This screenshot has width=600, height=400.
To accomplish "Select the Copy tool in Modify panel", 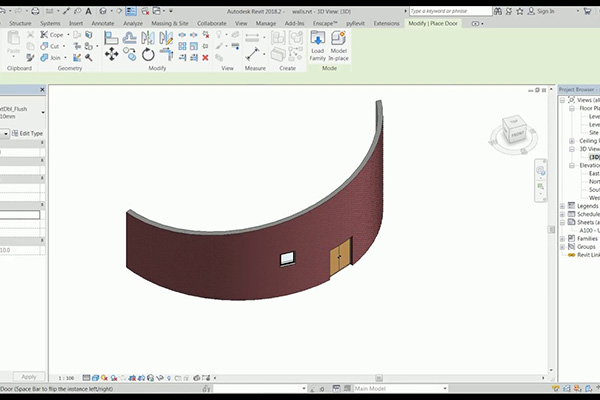I will pos(130,54).
